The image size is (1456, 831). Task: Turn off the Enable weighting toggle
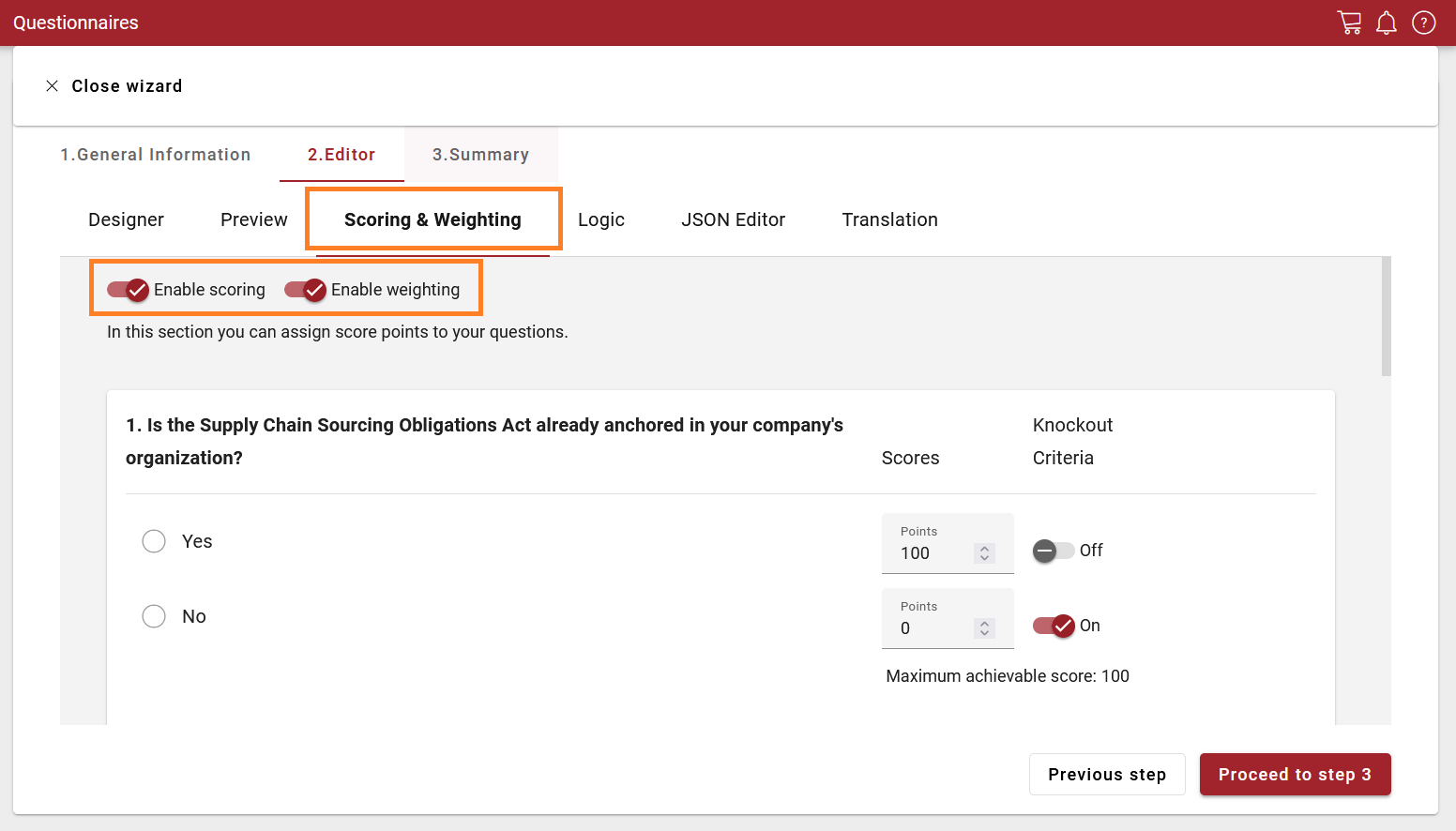click(305, 290)
